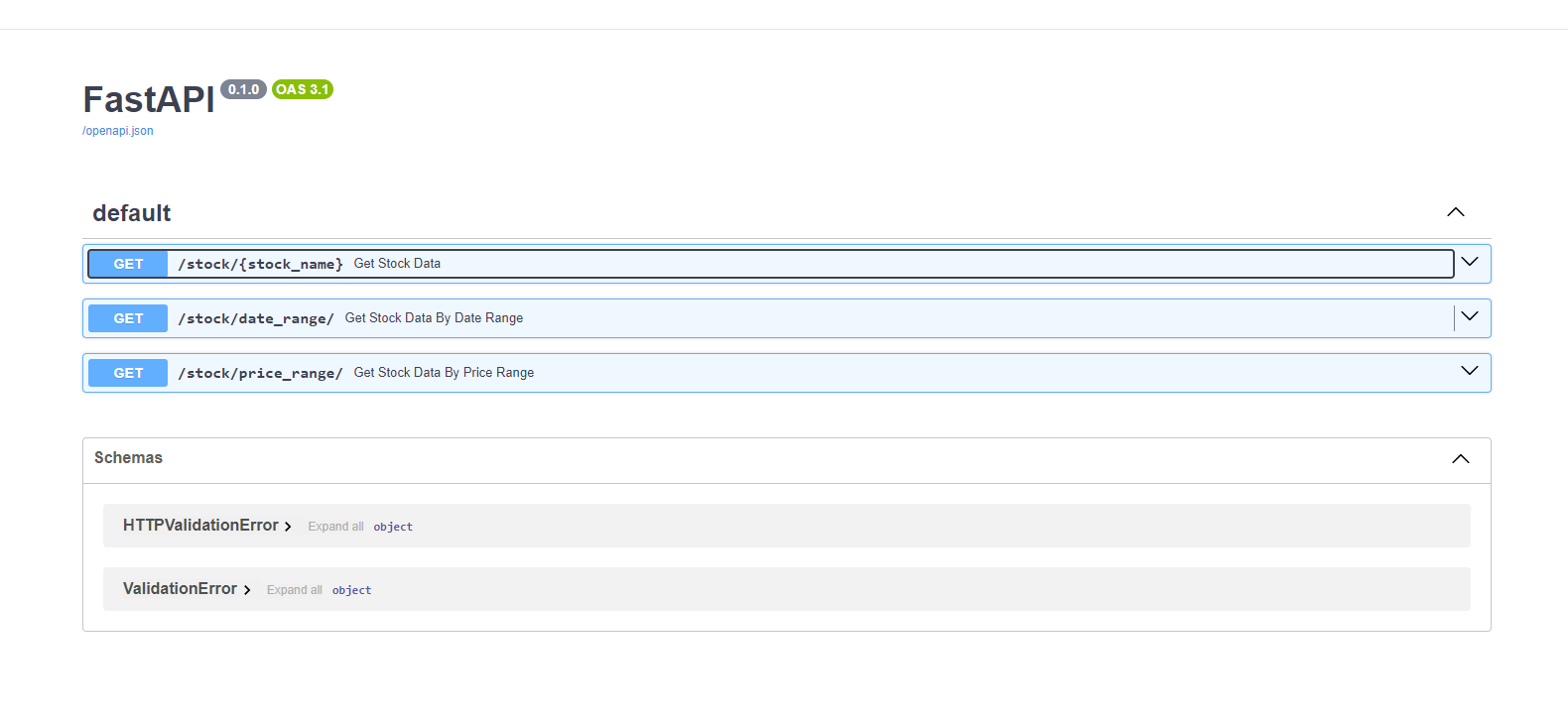
Task: Expand the ValidationError schema
Action: tap(187, 589)
